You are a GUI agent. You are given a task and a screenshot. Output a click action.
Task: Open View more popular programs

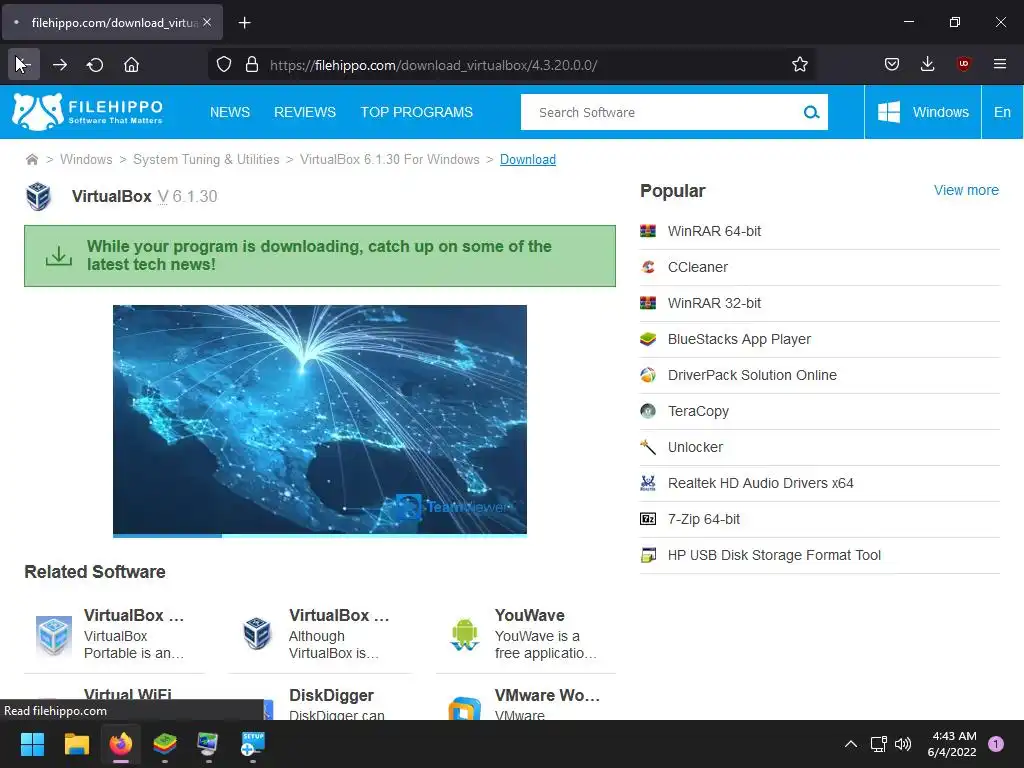click(966, 190)
